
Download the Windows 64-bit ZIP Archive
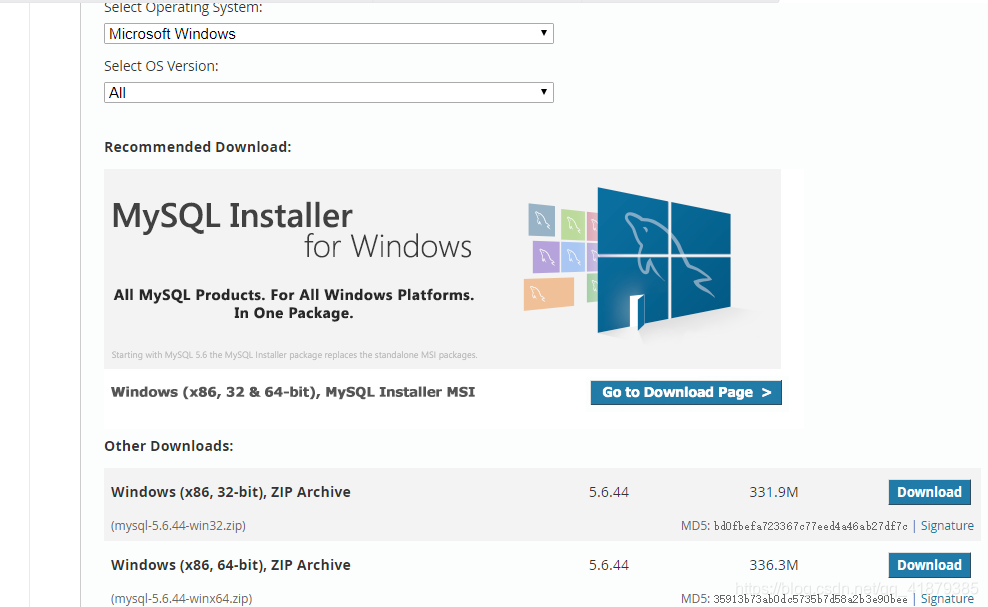(x=929, y=565)
